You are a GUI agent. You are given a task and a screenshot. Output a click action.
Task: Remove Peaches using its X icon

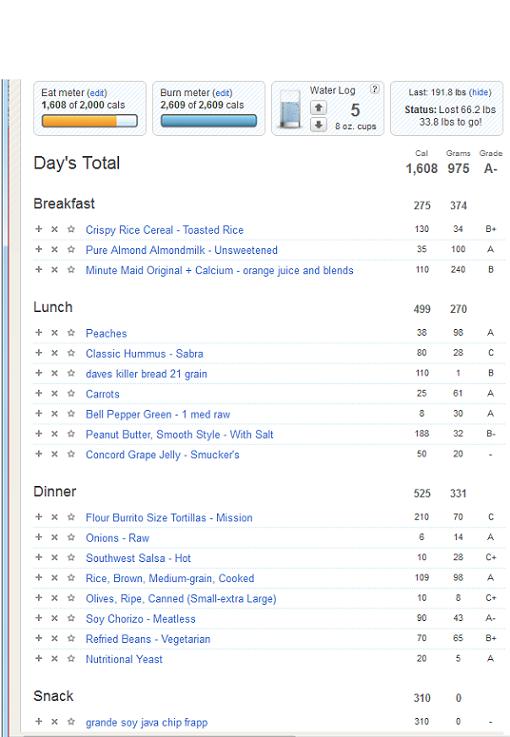55,333
